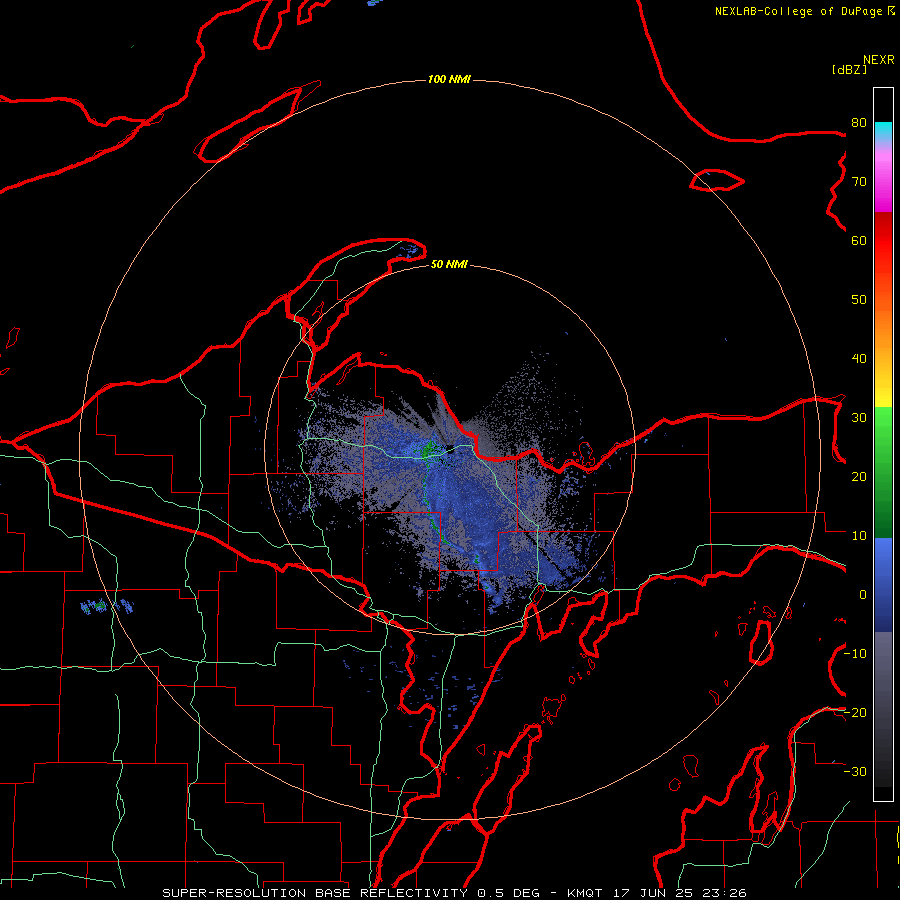
Task: Click the dBZ unit label above the color scale
Action: pyautogui.click(x=849, y=69)
